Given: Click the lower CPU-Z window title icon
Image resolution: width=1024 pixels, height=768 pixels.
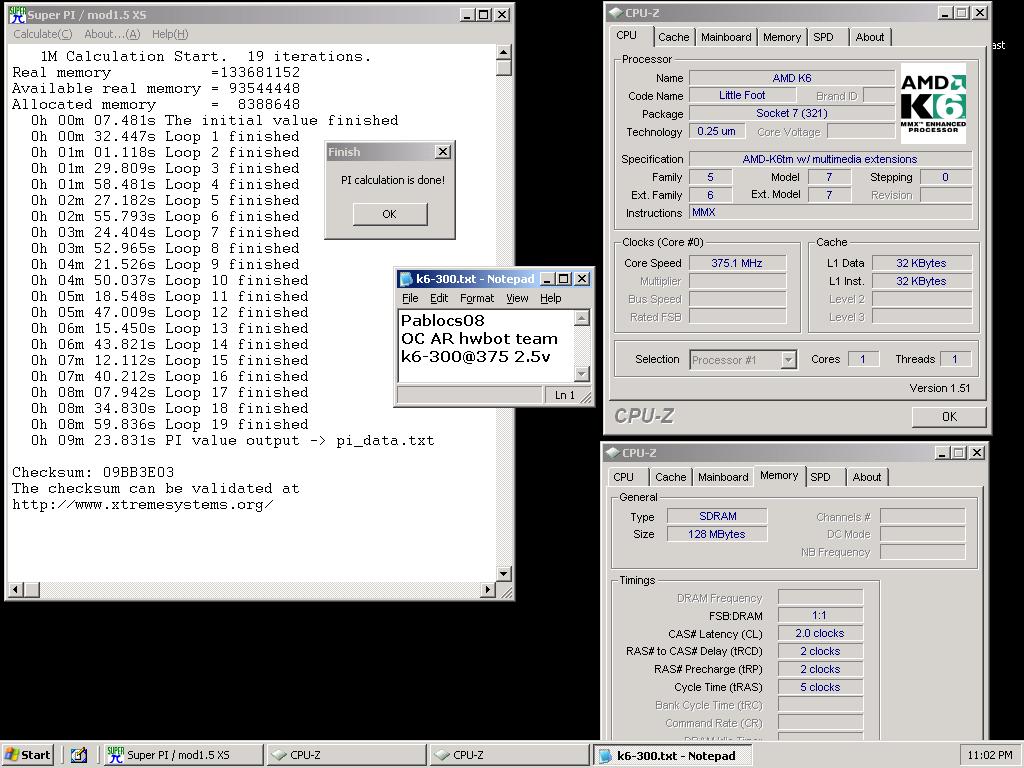Looking at the screenshot, I should click(x=612, y=453).
